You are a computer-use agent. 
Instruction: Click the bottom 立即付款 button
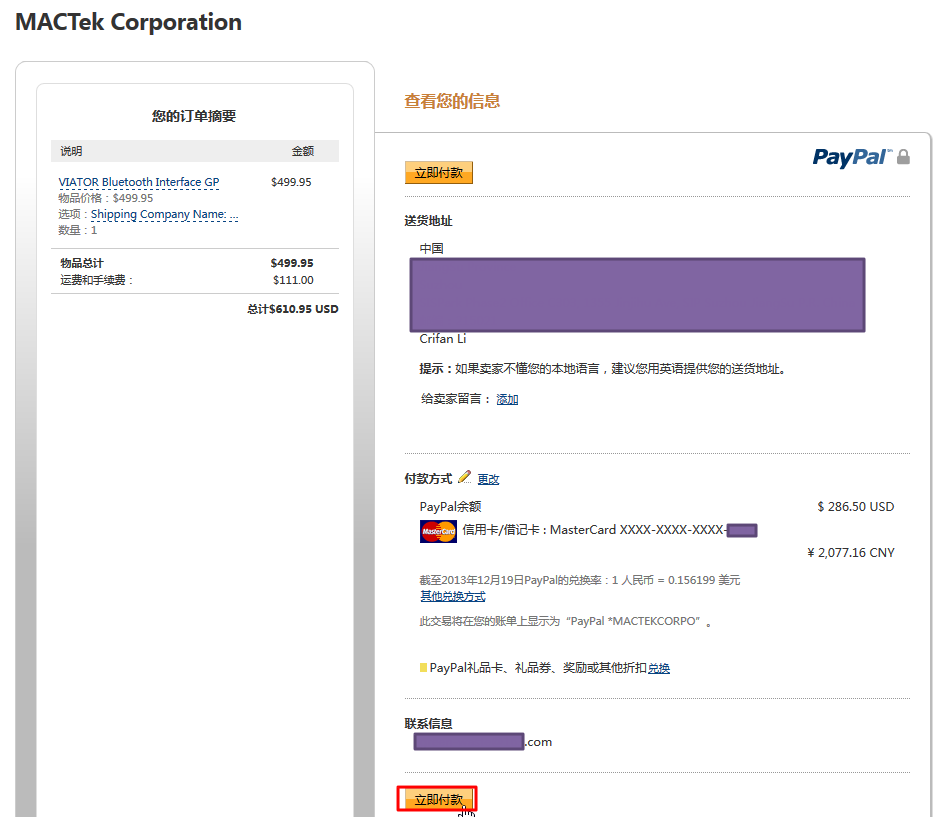tap(439, 799)
